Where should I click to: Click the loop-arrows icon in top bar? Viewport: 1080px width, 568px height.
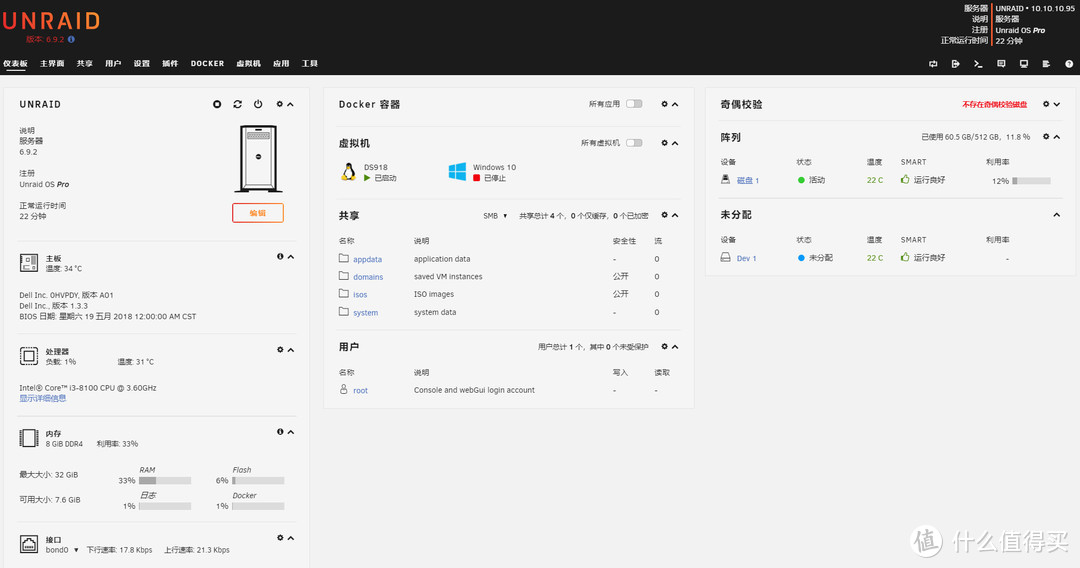click(x=933, y=63)
